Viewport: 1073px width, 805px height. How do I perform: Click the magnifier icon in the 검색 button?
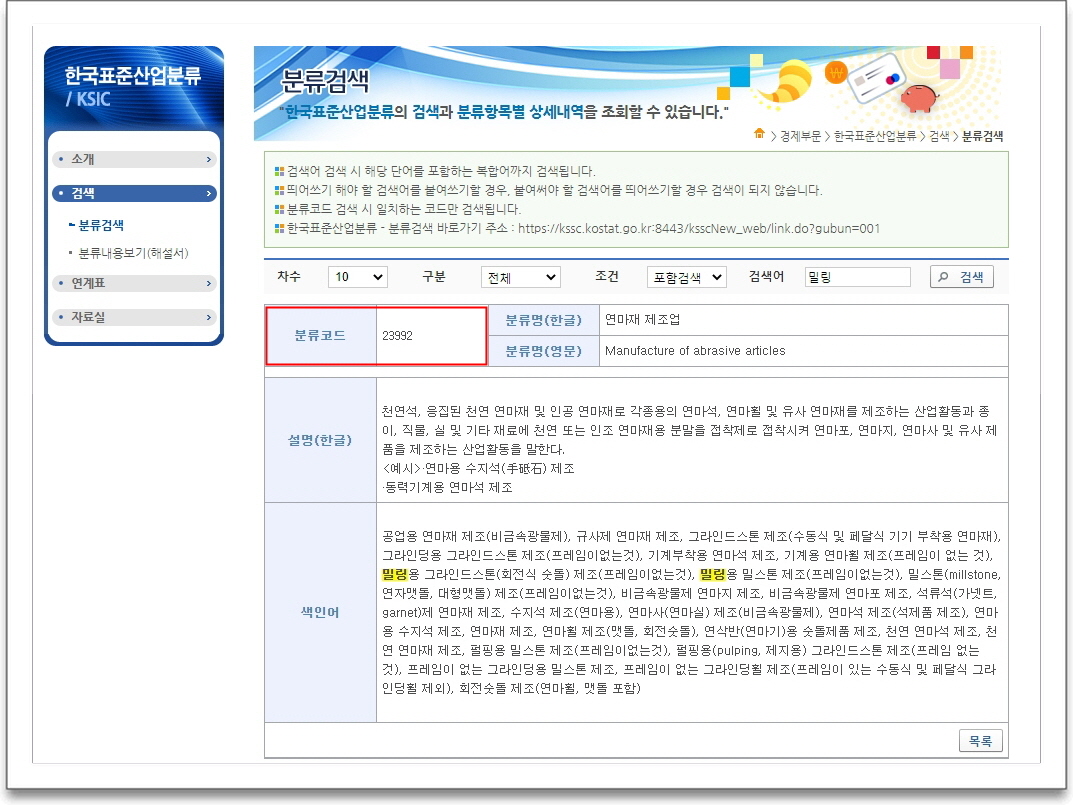coord(944,277)
